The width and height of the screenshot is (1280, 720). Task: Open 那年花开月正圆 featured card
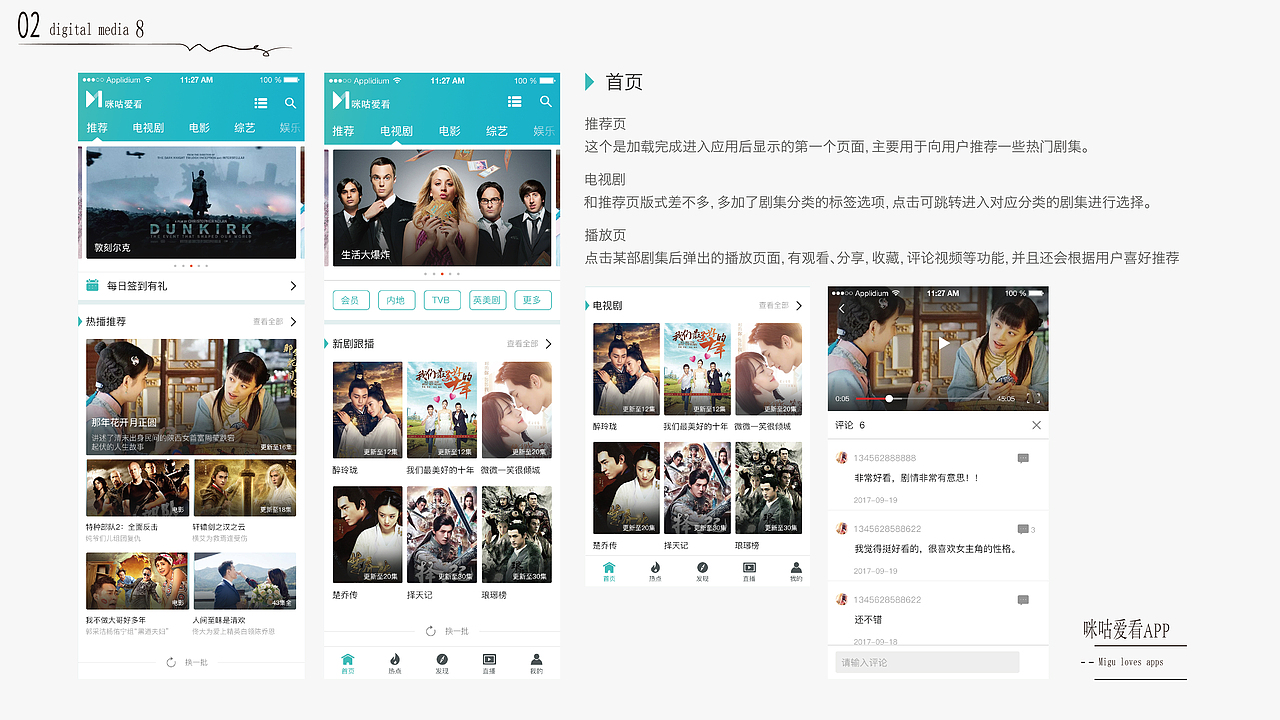(x=191, y=397)
